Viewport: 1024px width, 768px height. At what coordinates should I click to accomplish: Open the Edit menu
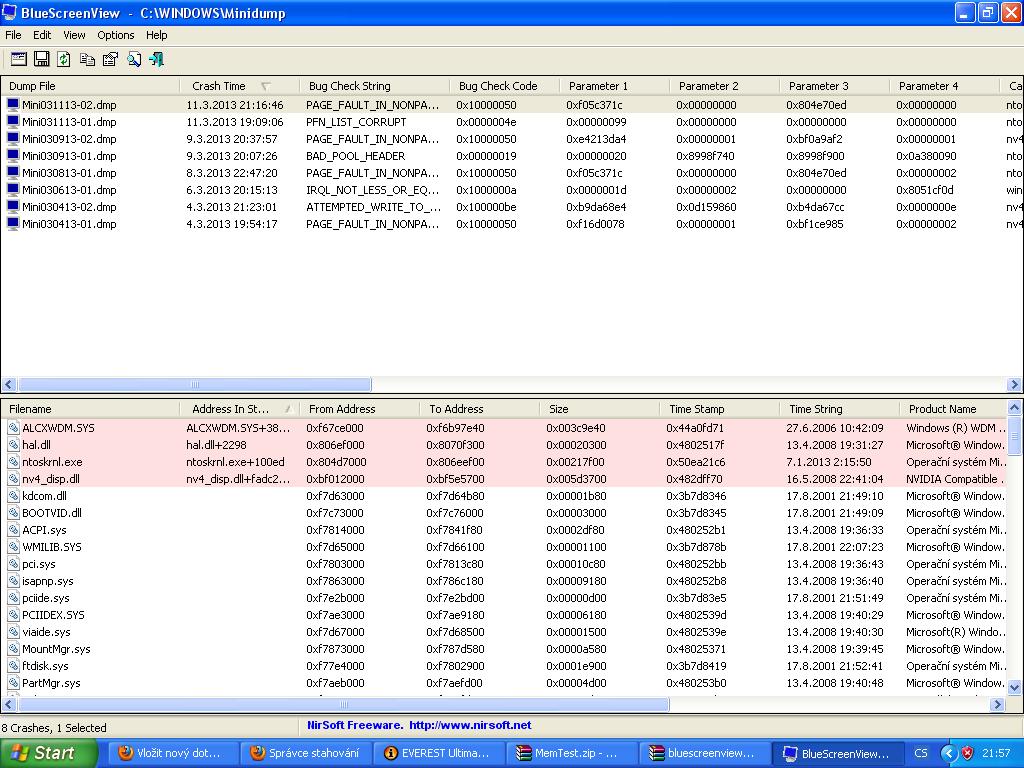(42, 35)
